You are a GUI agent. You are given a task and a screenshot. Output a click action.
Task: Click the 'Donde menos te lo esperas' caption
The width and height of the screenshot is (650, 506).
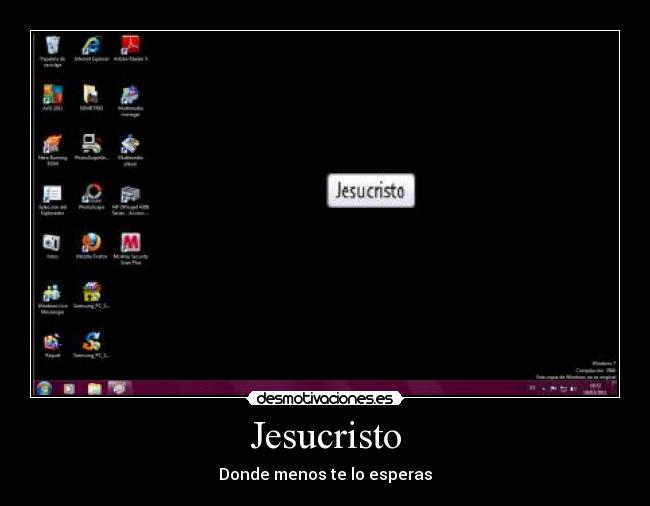325,474
